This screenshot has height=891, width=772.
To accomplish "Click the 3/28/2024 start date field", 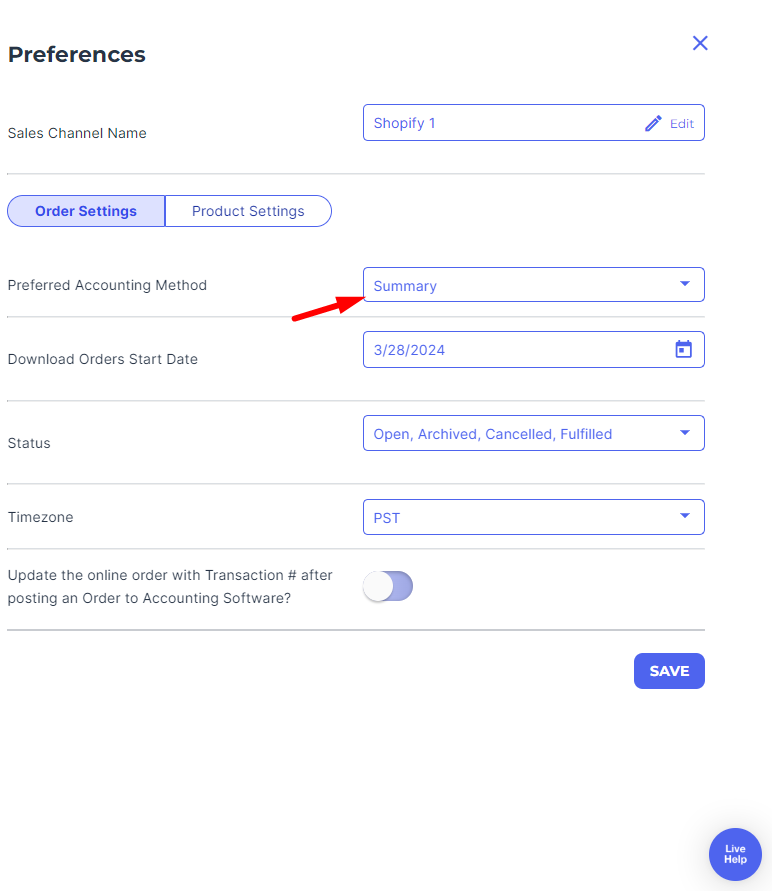I will coord(534,349).
